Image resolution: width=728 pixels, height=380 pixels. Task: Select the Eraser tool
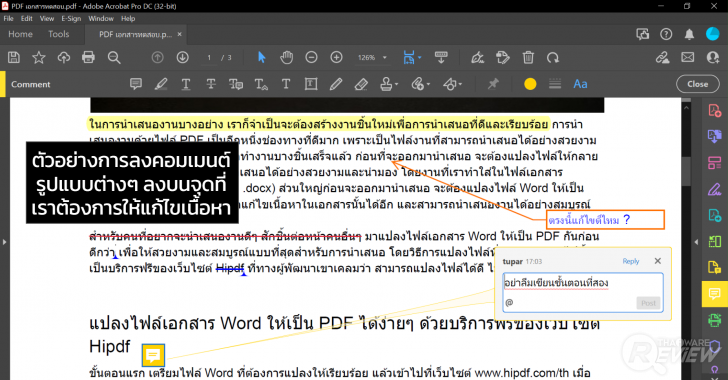(361, 84)
